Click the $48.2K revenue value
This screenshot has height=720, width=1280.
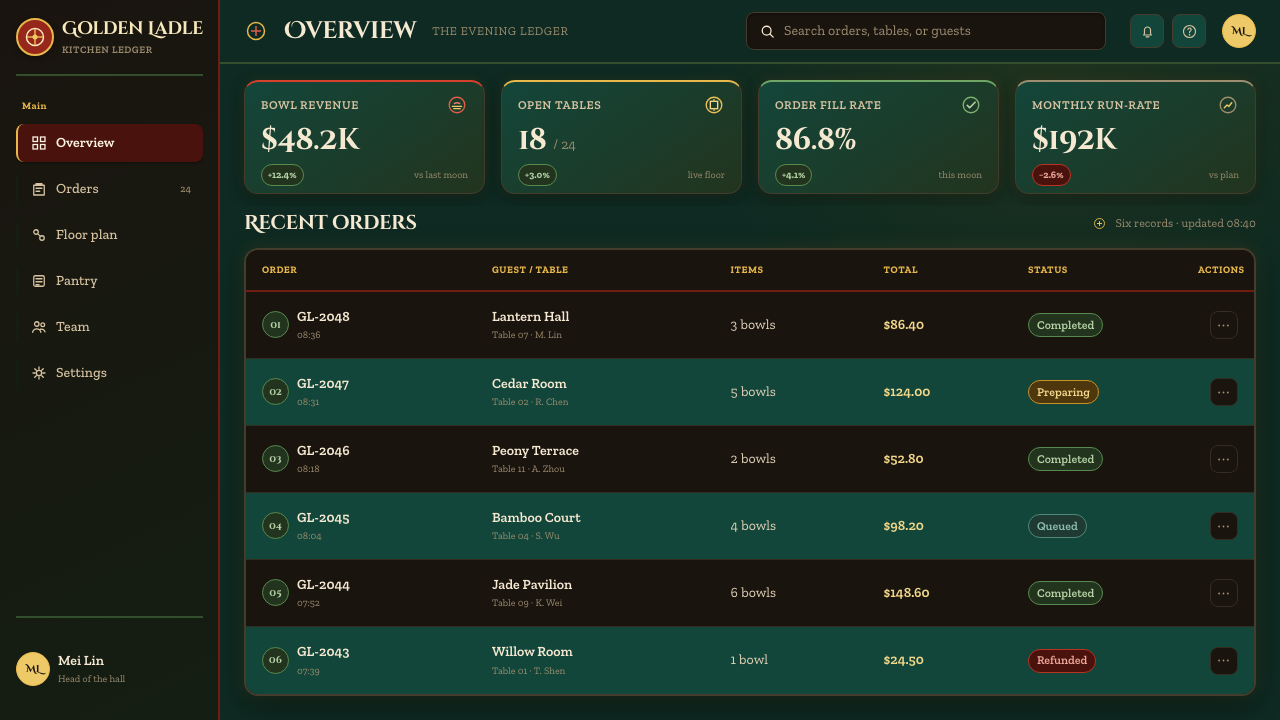(310, 138)
